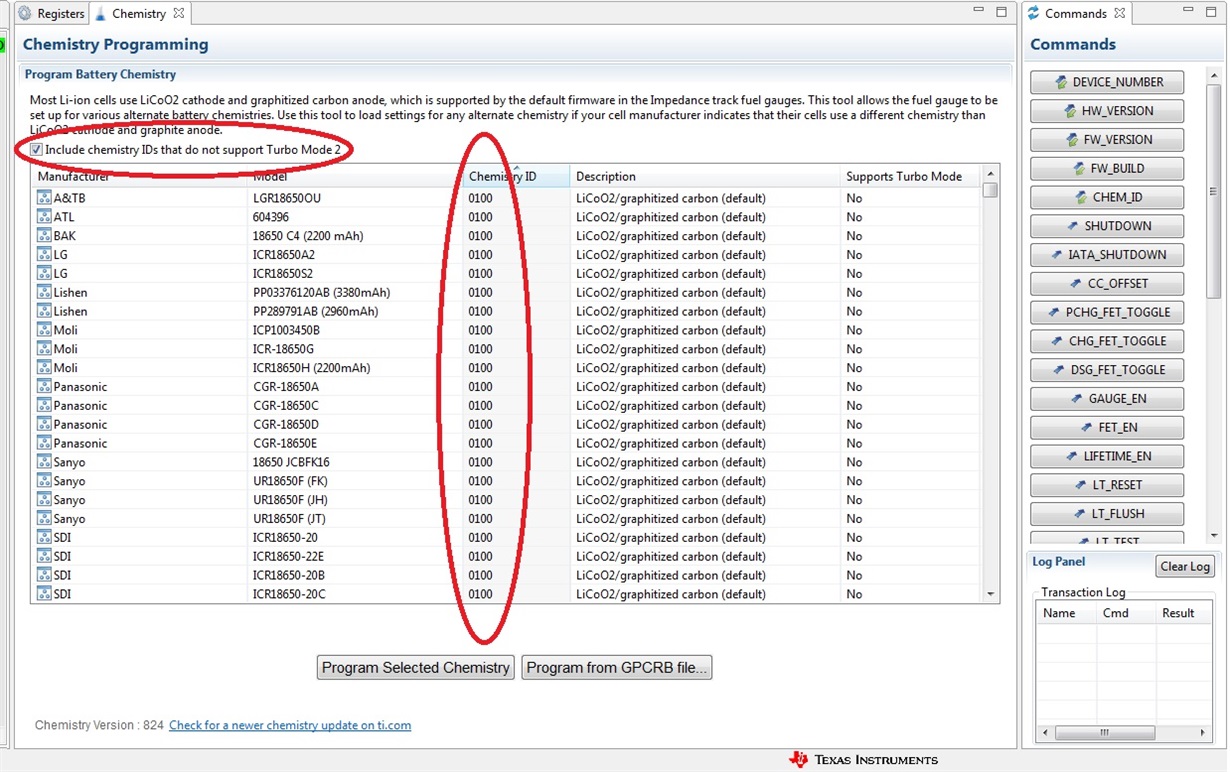The image size is (1230, 772).
Task: Close the Commands tab with its X
Action: 1119,13
